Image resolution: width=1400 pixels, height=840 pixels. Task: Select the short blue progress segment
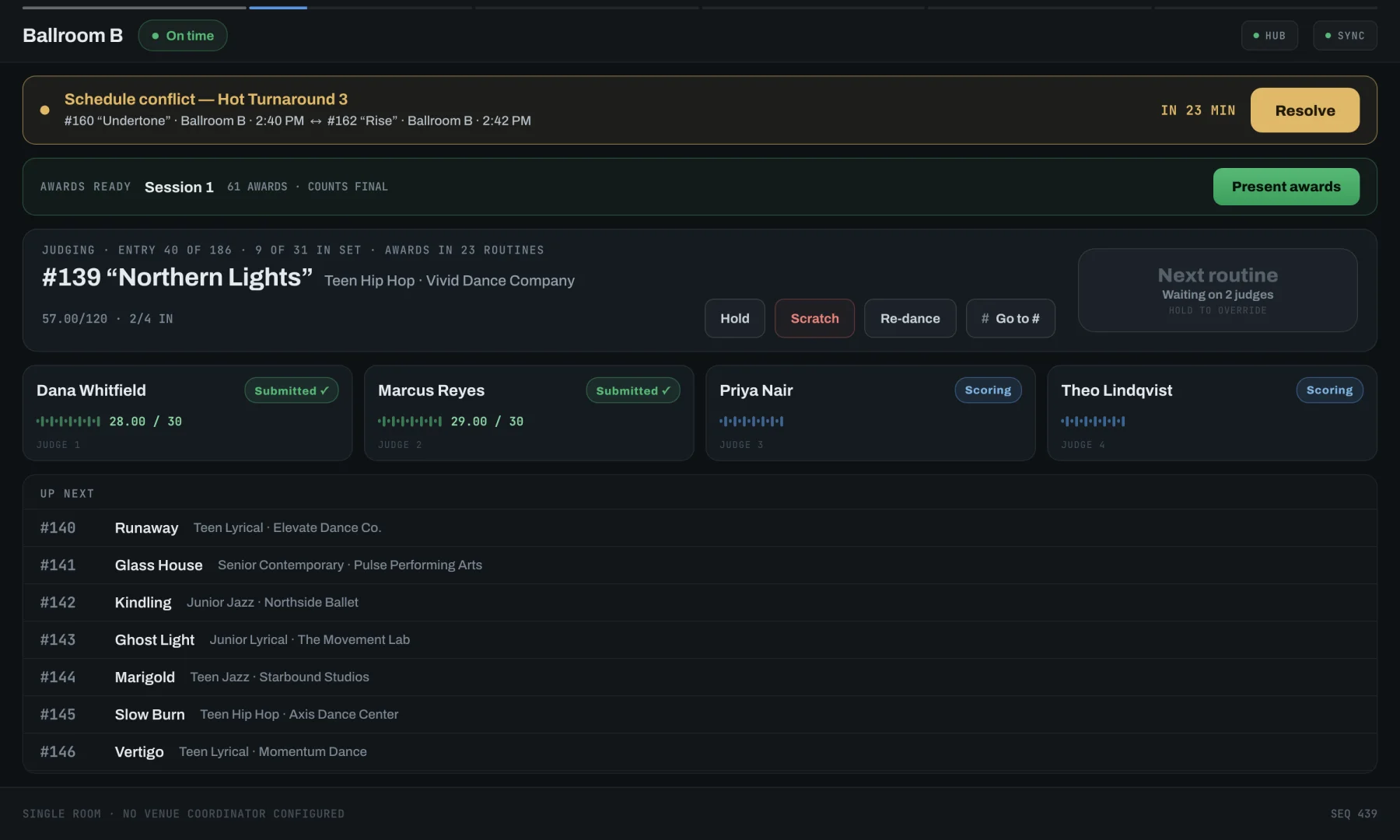(278, 8)
